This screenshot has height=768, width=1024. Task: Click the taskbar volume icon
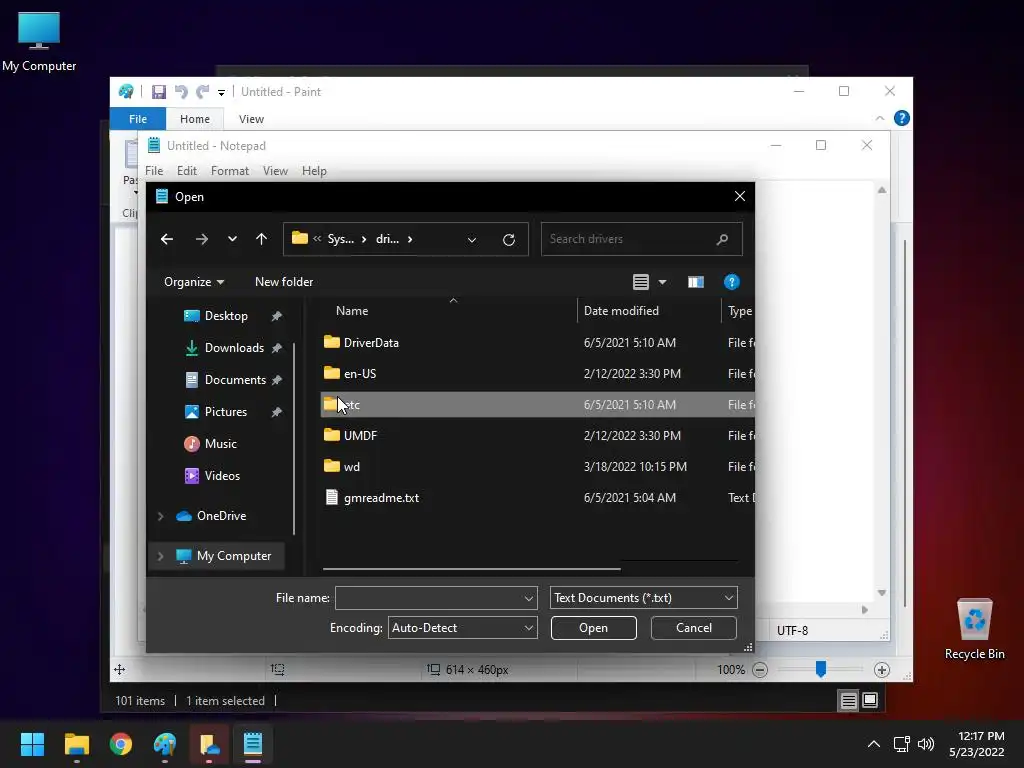pos(925,744)
